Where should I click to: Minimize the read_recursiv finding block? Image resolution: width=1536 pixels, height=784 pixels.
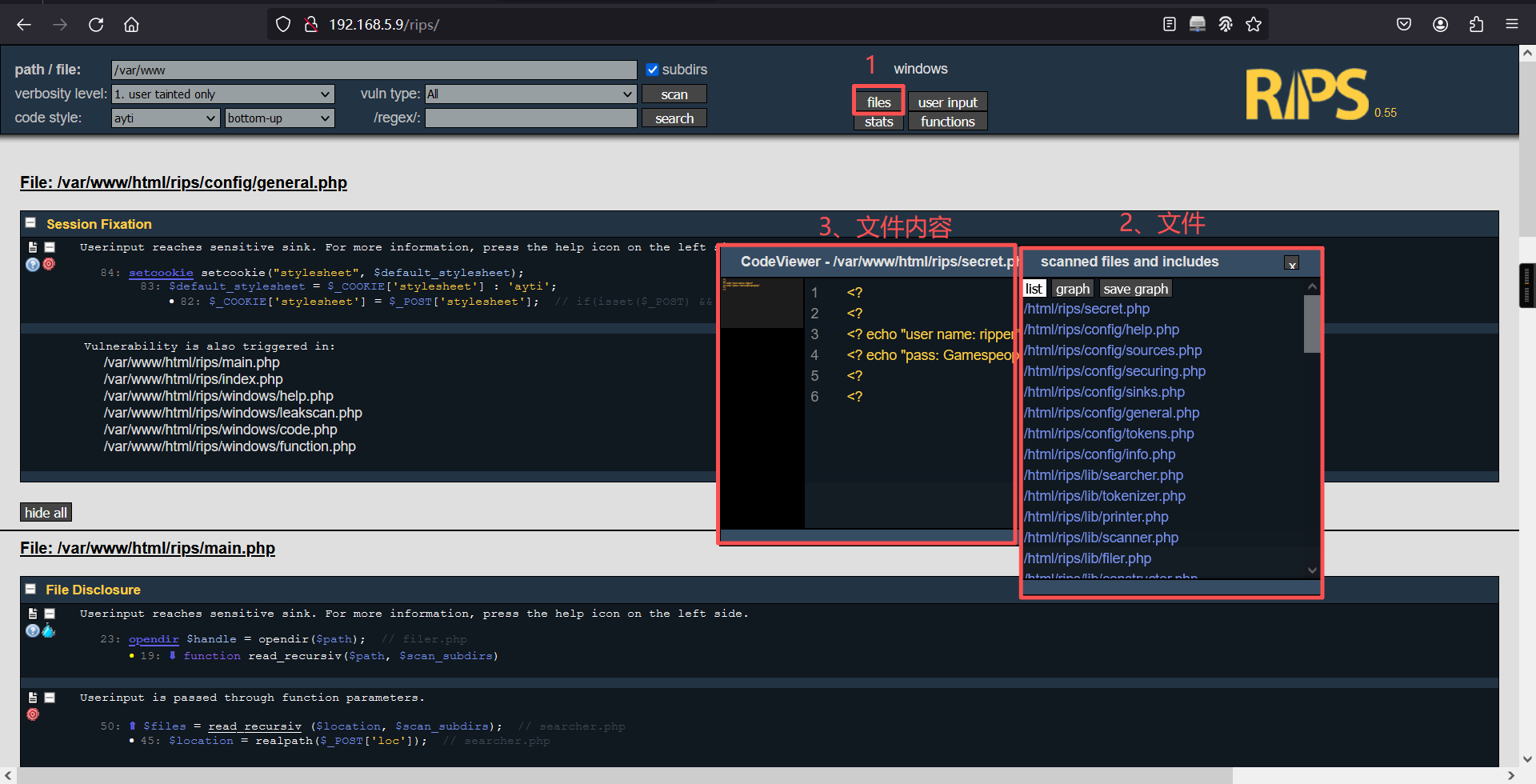[50, 698]
